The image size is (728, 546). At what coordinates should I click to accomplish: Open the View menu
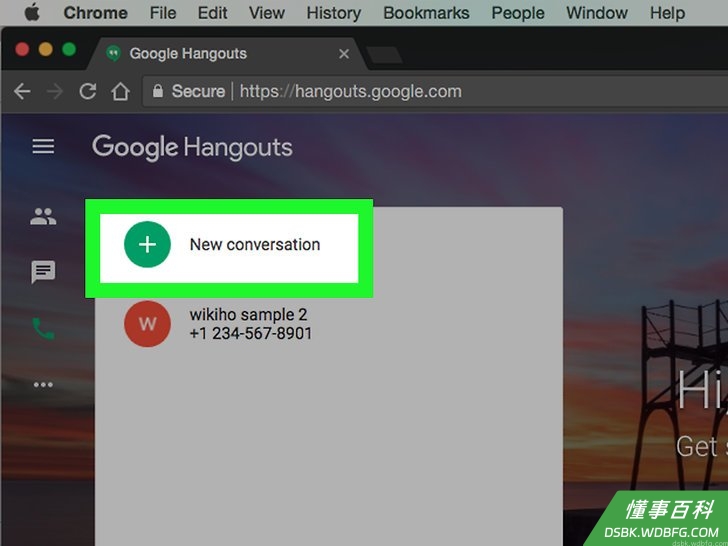(x=266, y=13)
